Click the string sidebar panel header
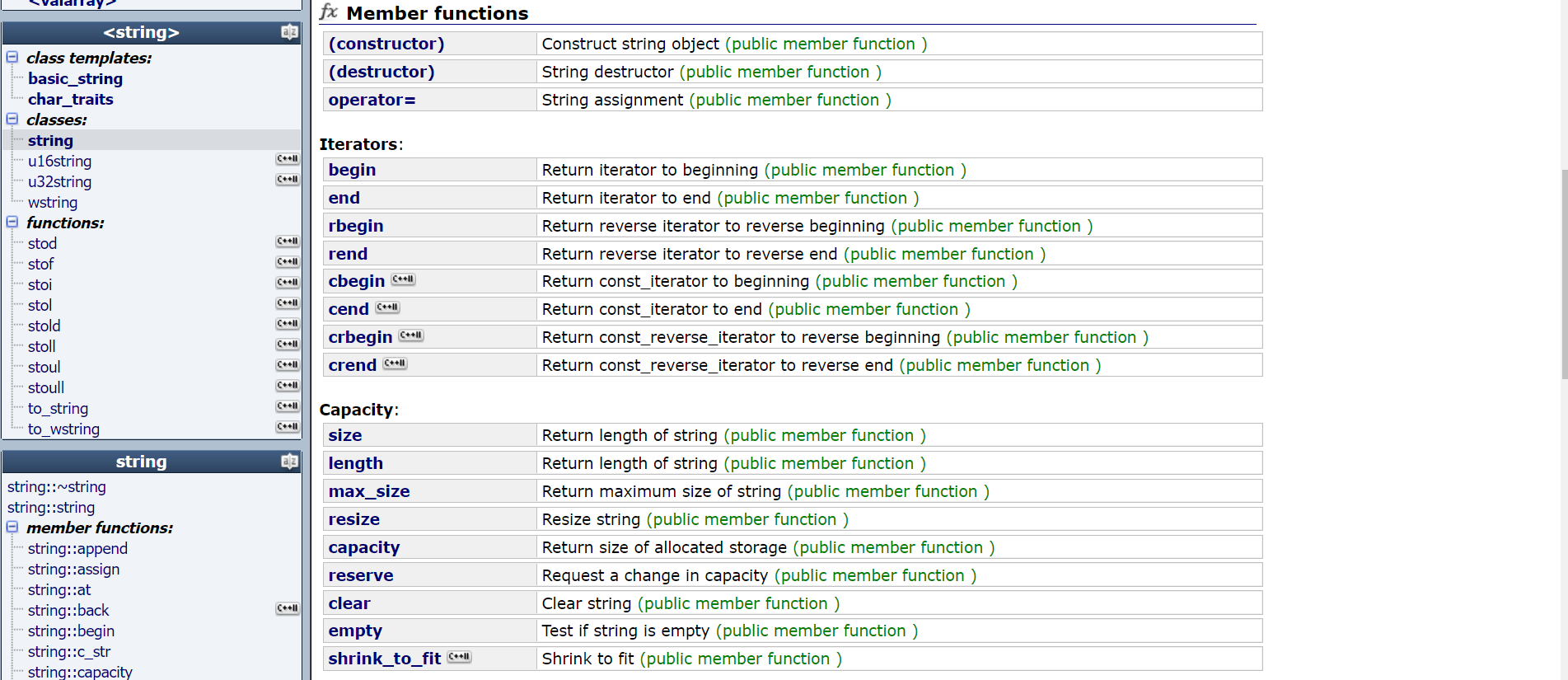1568x680 pixels. (152, 462)
